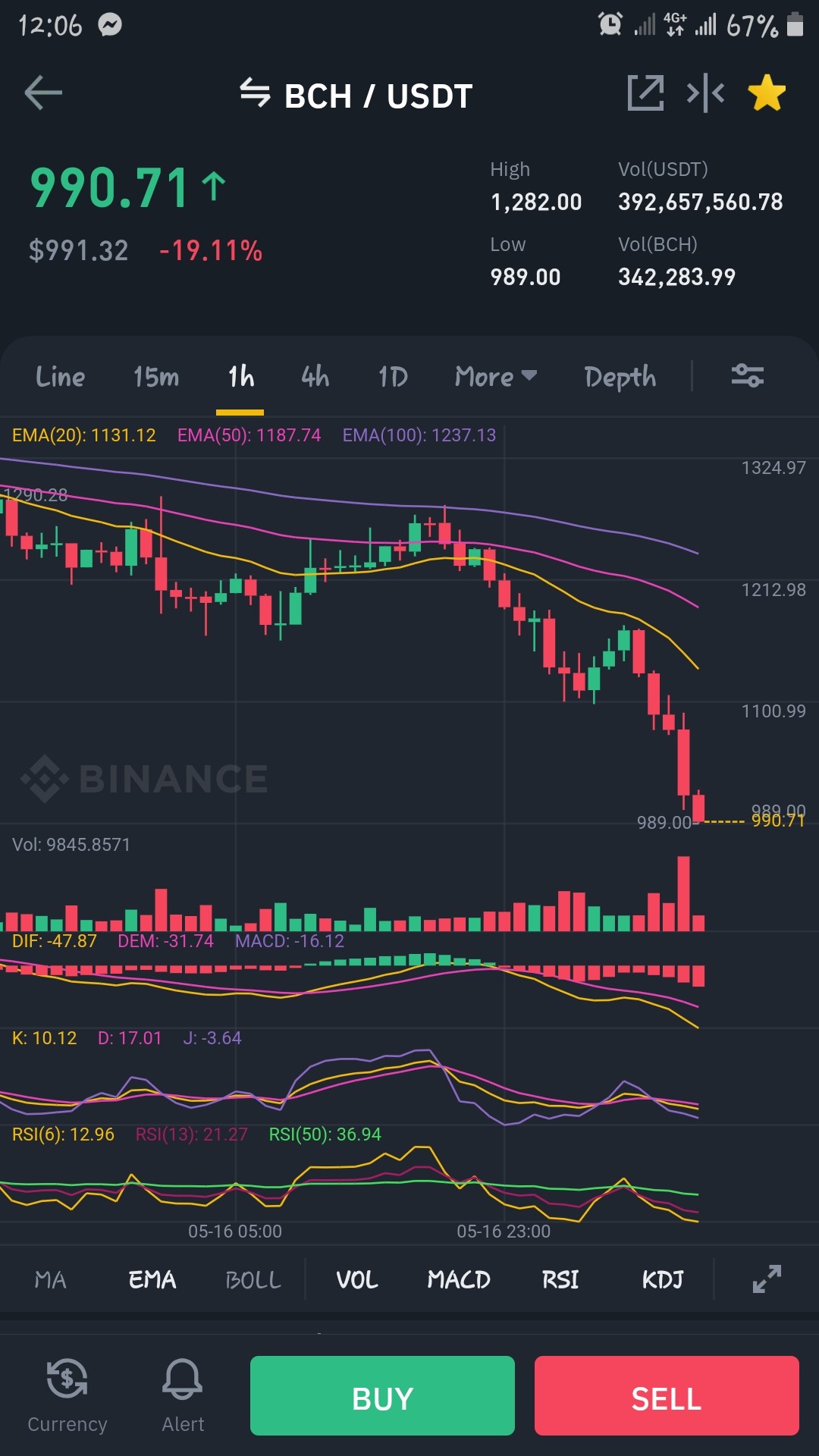Screen dimensions: 819x1456
Task: Open the share chart icon
Action: coord(645,93)
